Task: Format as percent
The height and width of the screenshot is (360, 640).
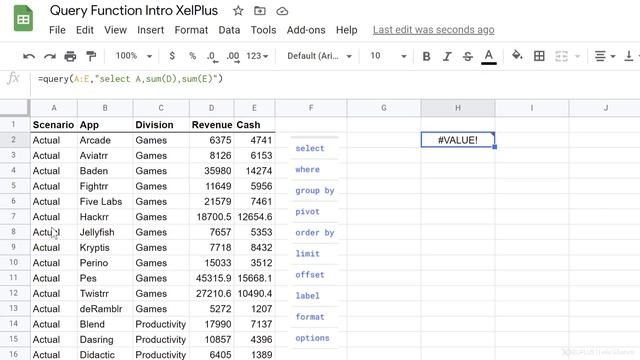Action: pyautogui.click(x=192, y=56)
